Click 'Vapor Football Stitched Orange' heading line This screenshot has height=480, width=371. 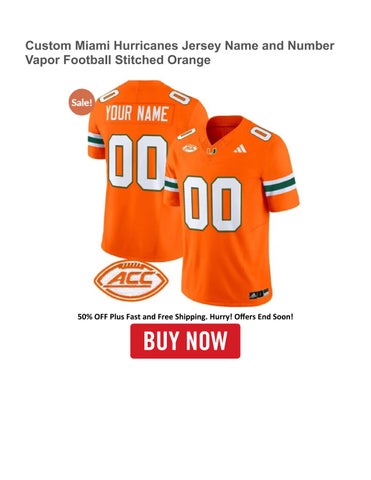click(x=118, y=60)
